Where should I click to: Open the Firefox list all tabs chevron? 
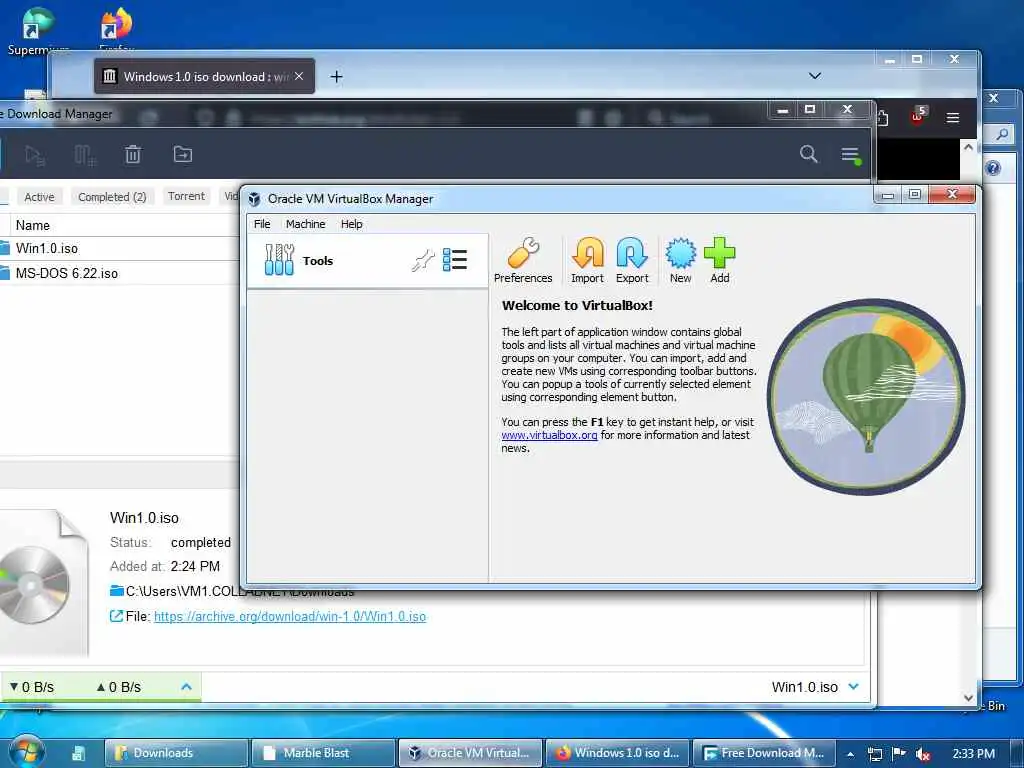pos(815,76)
